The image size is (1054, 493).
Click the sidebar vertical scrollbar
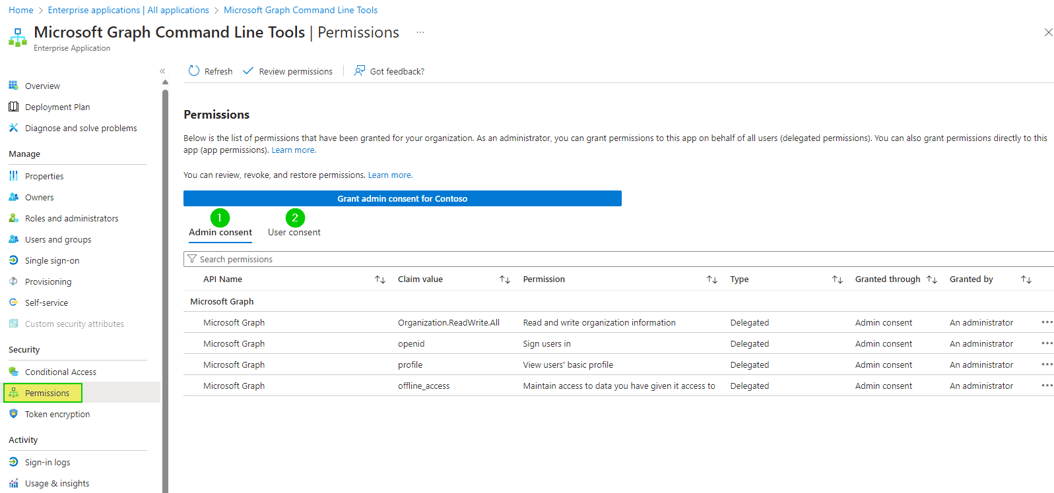[x=165, y=289]
